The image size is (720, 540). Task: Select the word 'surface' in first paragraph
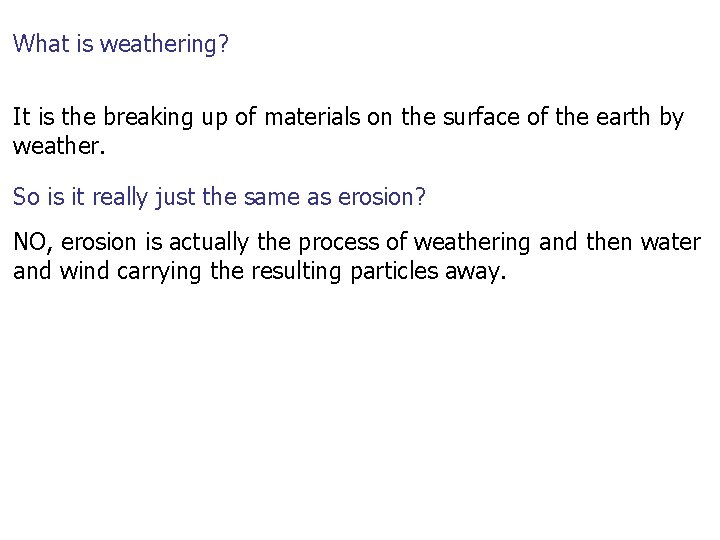(x=481, y=117)
